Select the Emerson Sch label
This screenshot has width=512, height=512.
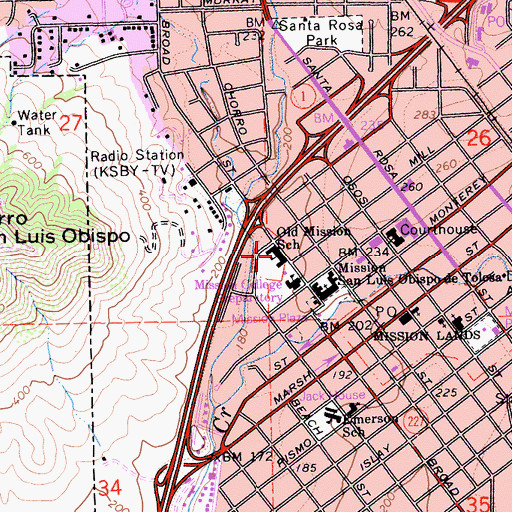370,425
